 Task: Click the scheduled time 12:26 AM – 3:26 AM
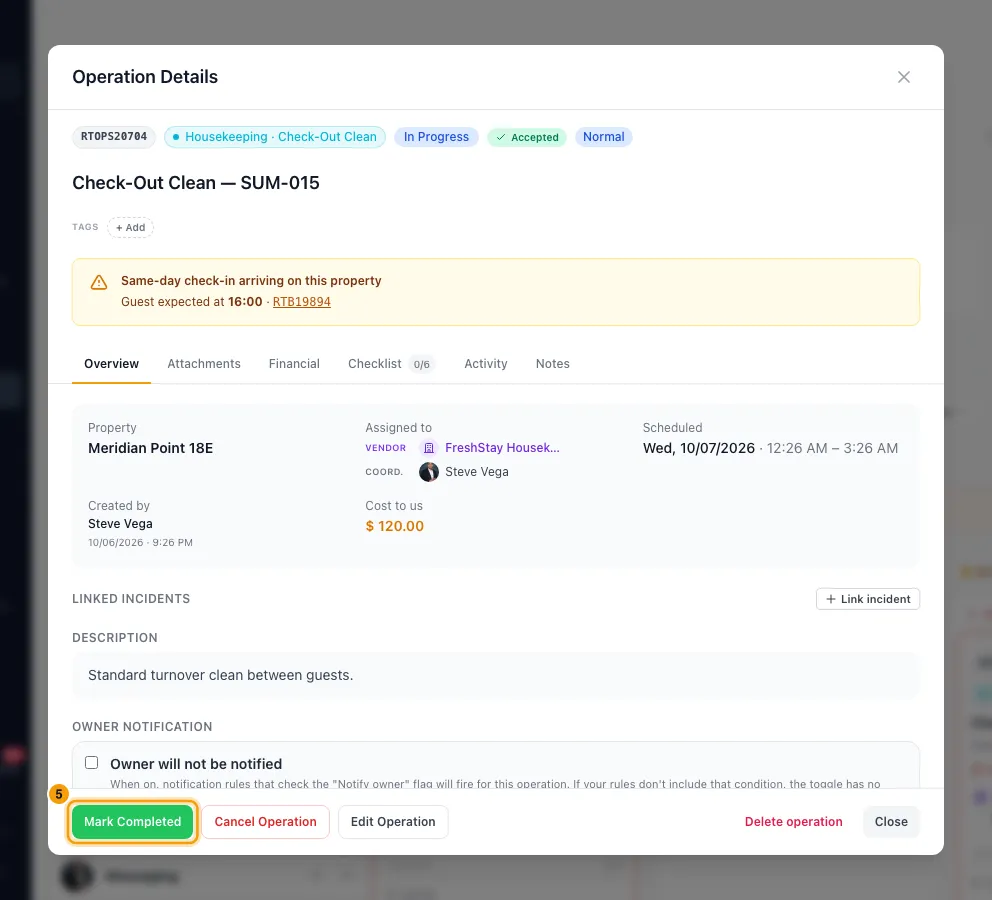(x=832, y=448)
